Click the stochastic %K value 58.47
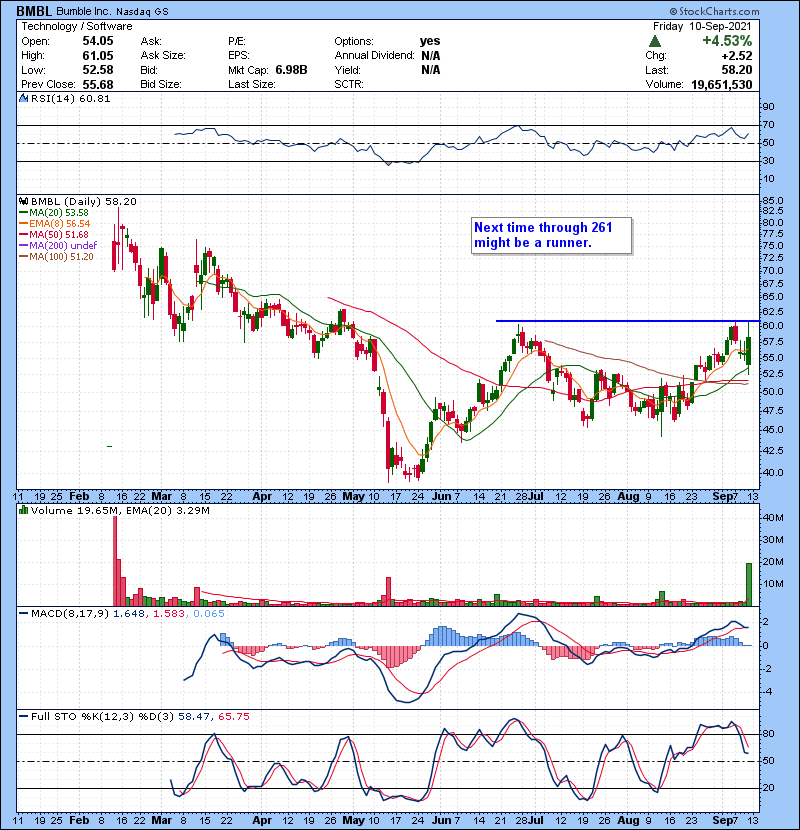The image size is (800, 830). tap(193, 716)
